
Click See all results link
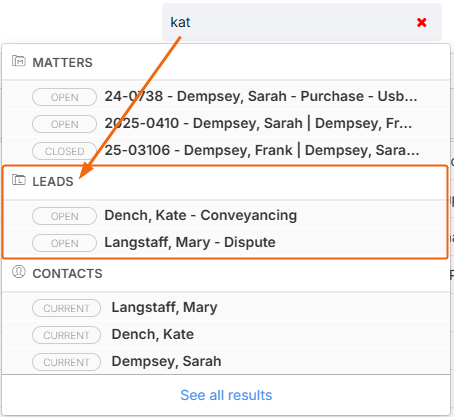point(226,395)
